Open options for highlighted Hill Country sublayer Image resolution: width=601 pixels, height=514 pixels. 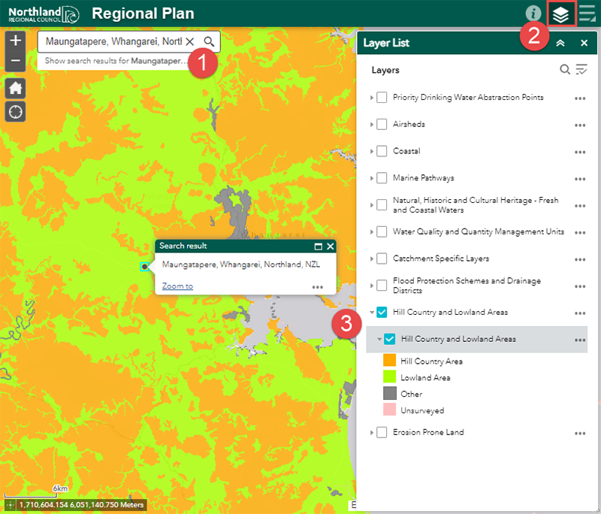pyautogui.click(x=580, y=340)
